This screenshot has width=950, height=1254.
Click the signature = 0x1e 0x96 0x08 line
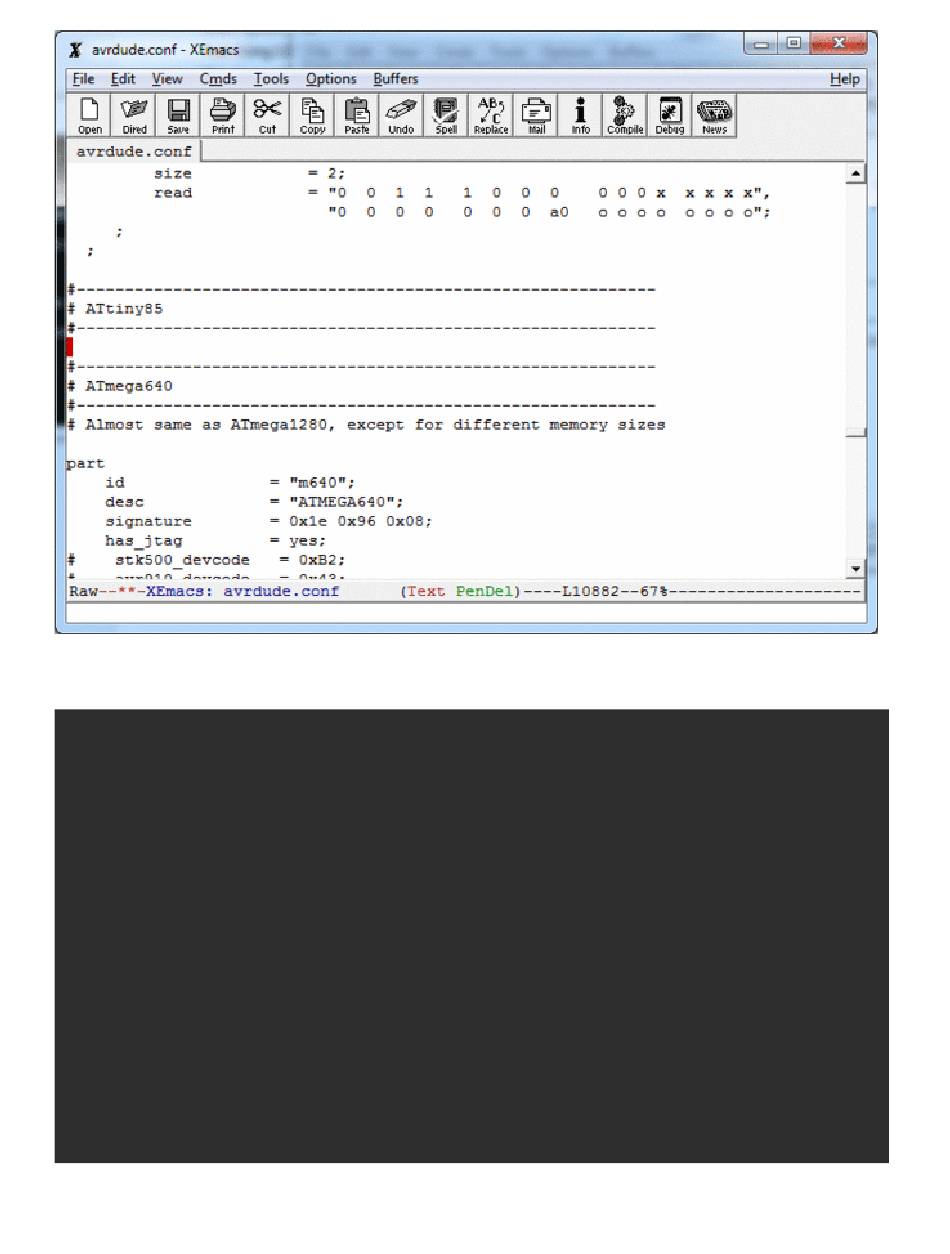269,521
